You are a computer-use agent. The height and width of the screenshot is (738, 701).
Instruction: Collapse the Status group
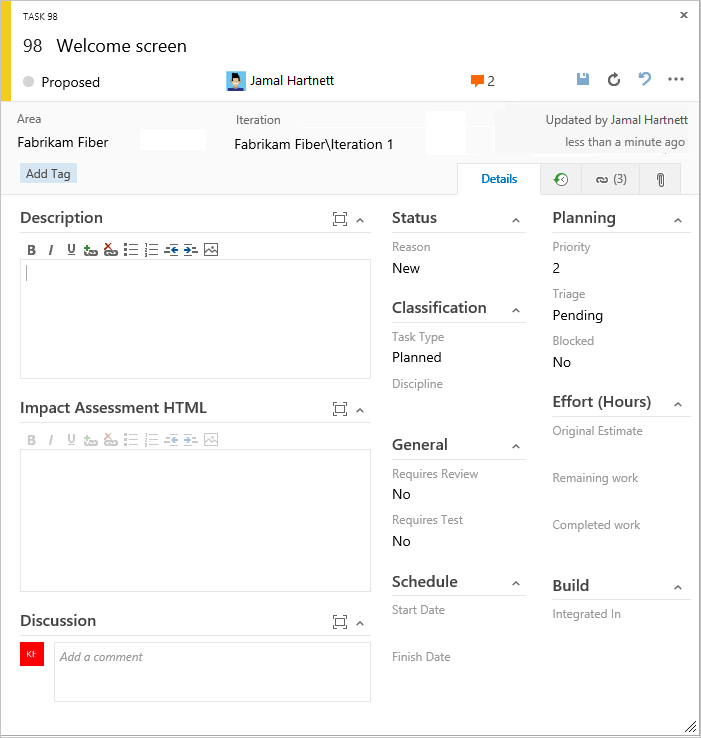(x=516, y=220)
